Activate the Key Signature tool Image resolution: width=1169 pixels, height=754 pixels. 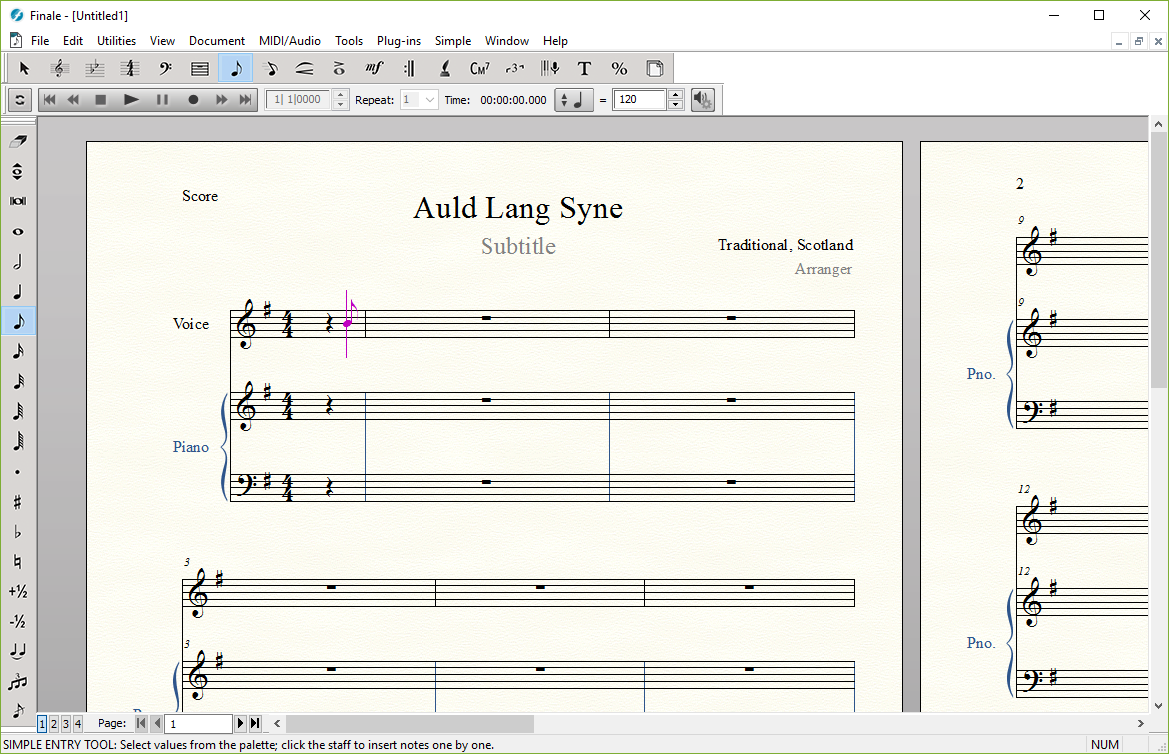tap(95, 69)
